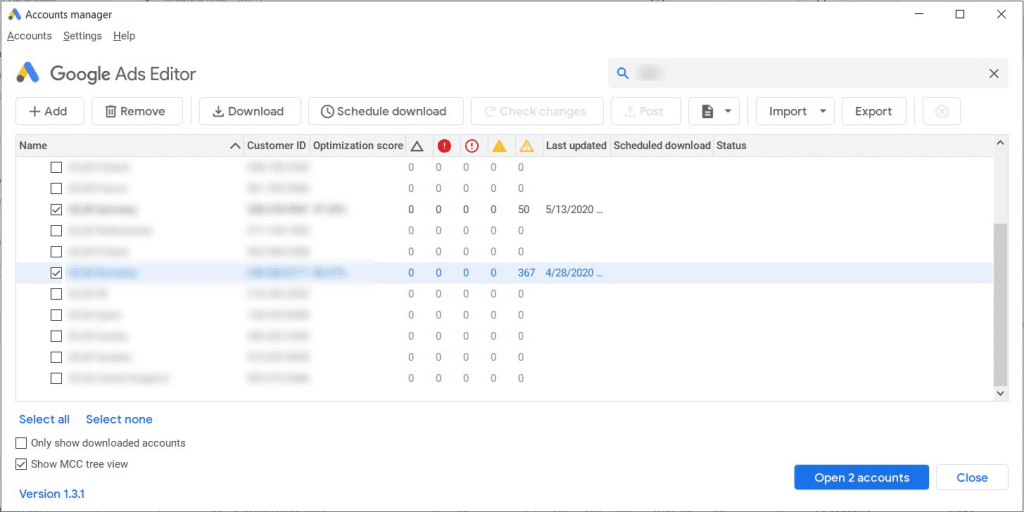The height and width of the screenshot is (512, 1024).
Task: Open 2 accounts with the blue button
Action: (x=861, y=477)
